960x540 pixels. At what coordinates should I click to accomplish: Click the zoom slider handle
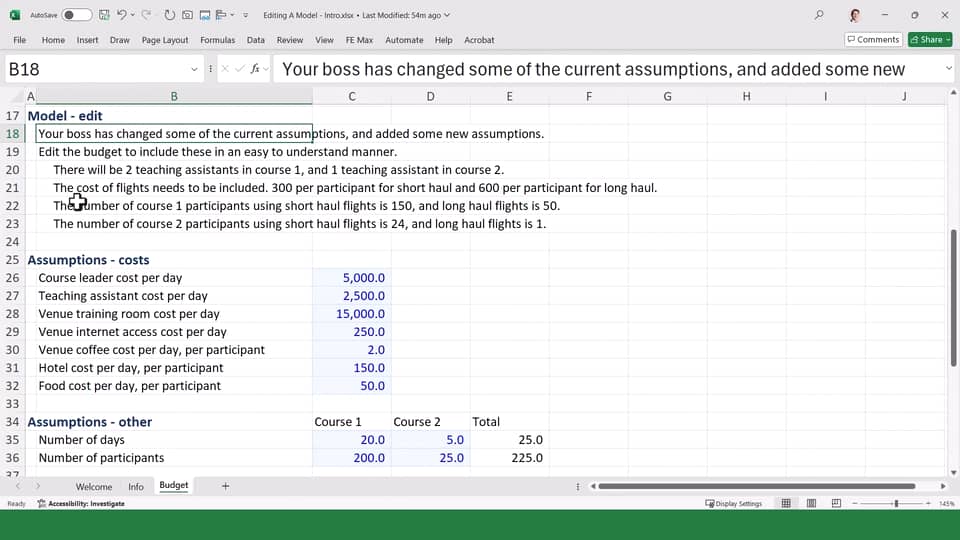[896, 503]
